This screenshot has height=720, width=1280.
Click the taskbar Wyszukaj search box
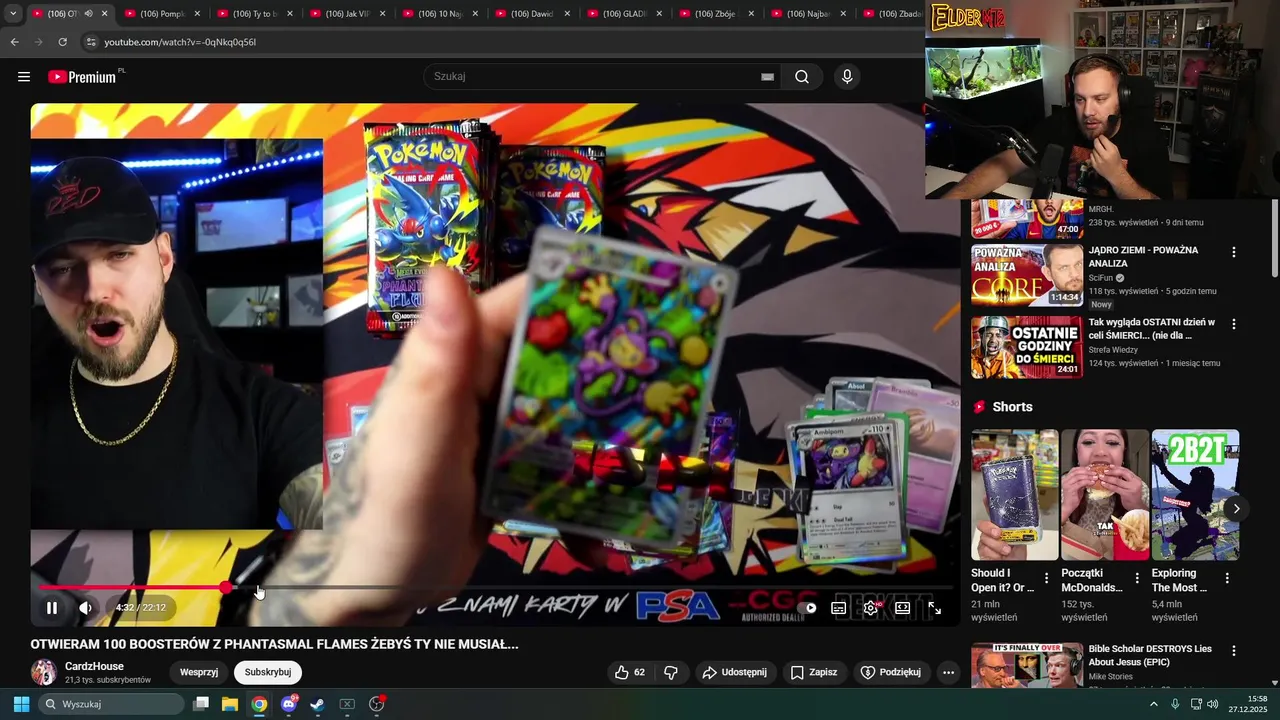click(x=112, y=704)
